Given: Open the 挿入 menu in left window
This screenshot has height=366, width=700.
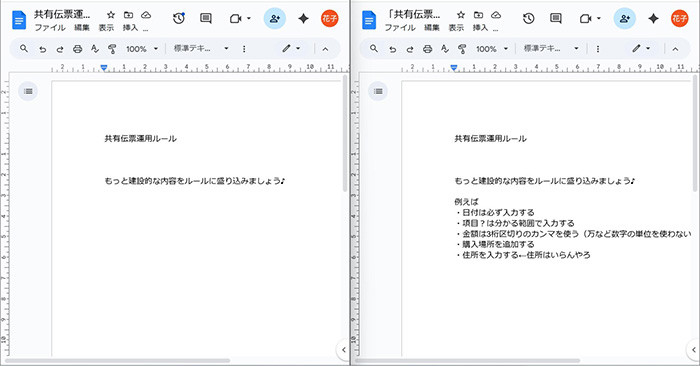Looking at the screenshot, I should click(130, 28).
